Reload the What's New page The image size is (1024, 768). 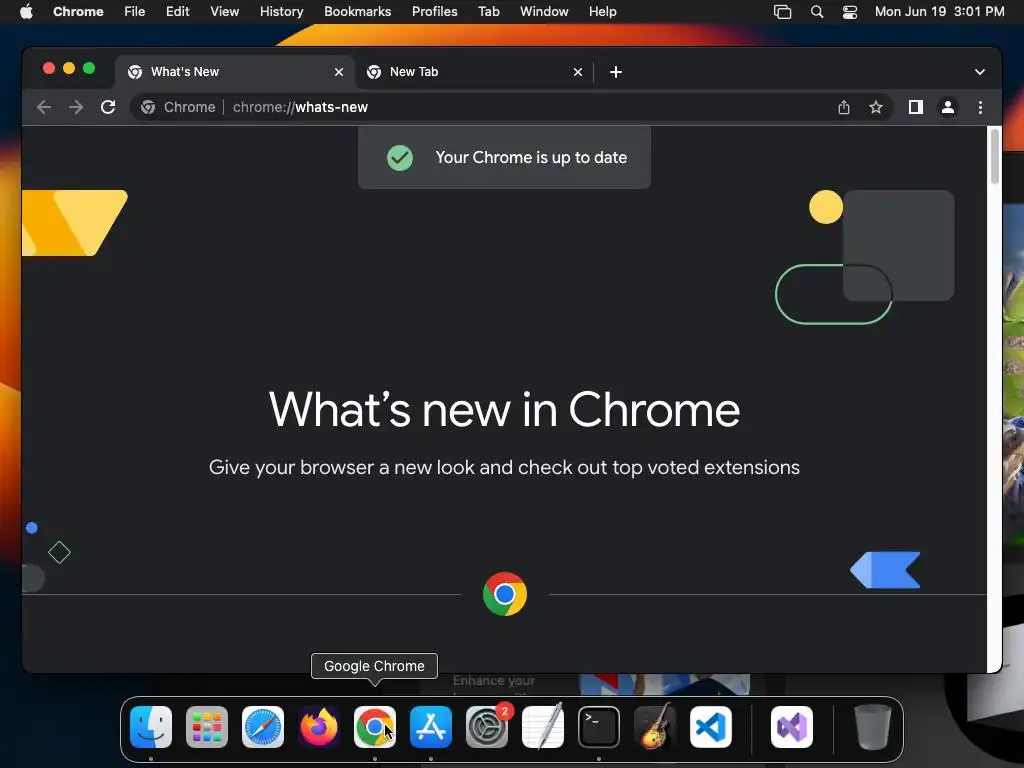point(108,107)
